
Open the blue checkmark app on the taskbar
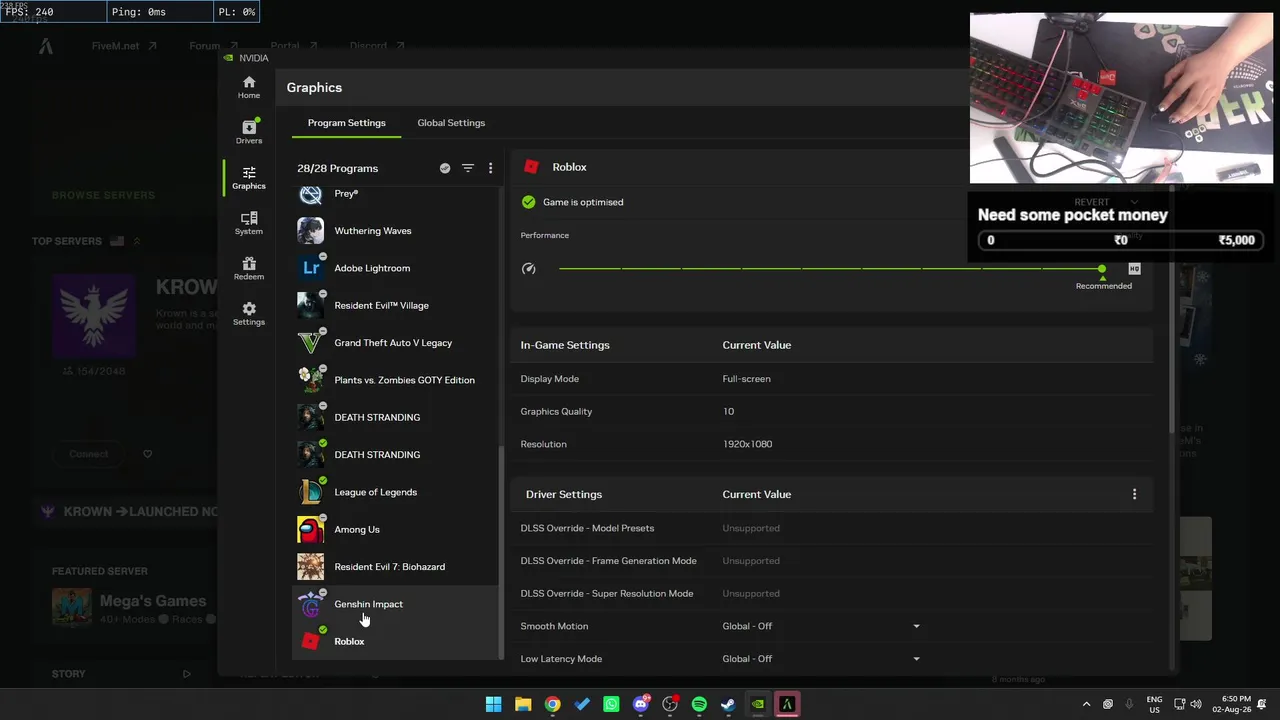[x=582, y=704]
